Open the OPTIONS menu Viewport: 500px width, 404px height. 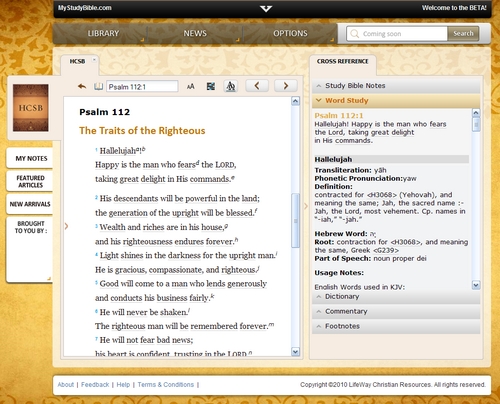point(290,33)
